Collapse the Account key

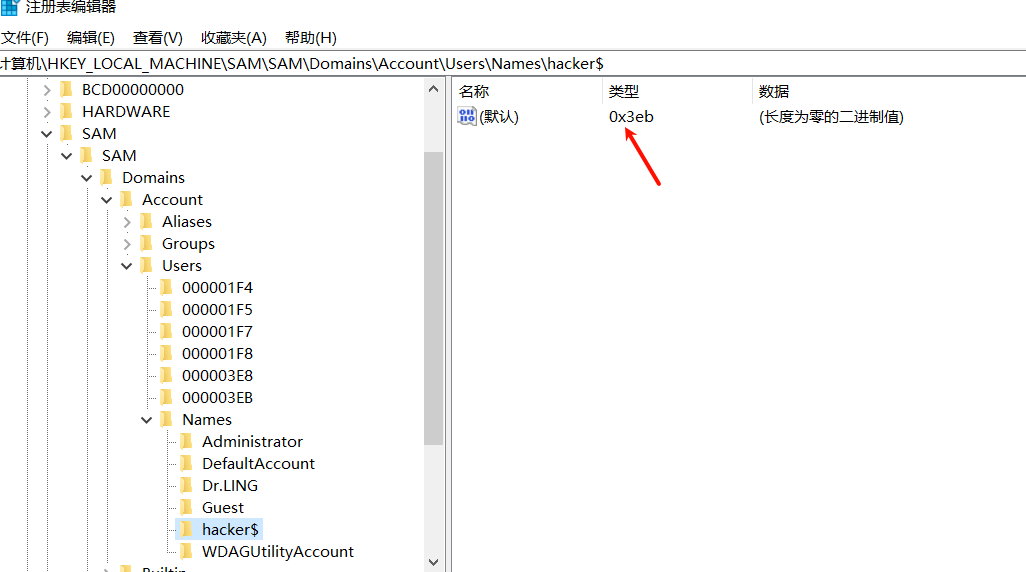107,200
